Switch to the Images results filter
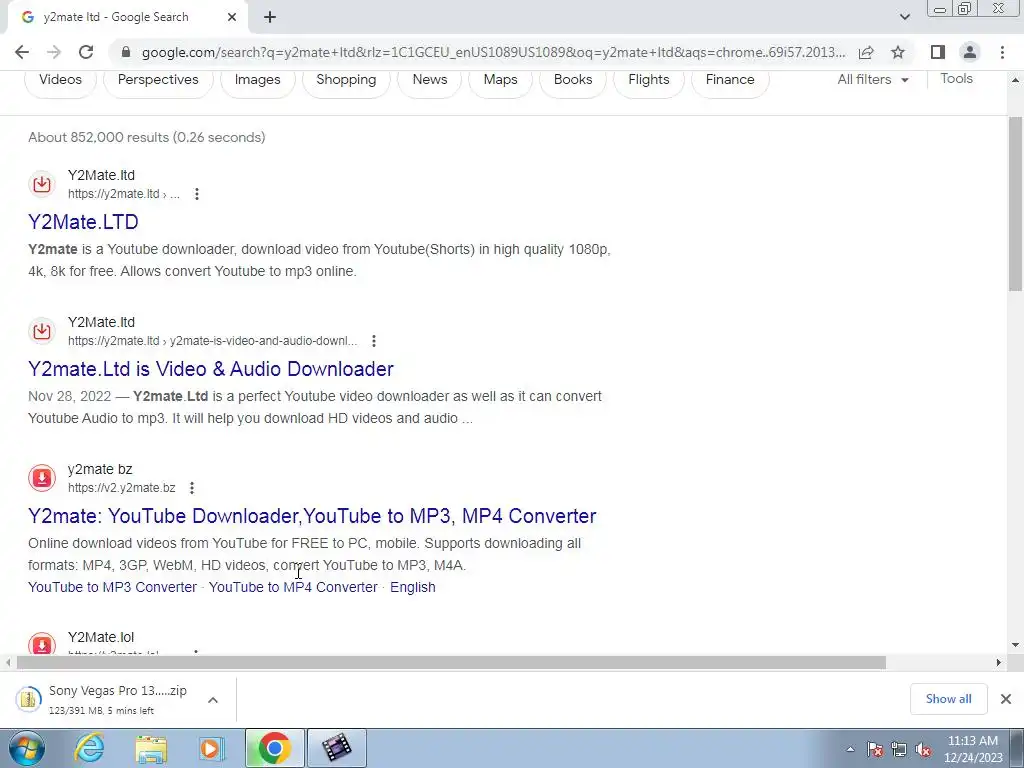The image size is (1024, 768). tap(257, 80)
